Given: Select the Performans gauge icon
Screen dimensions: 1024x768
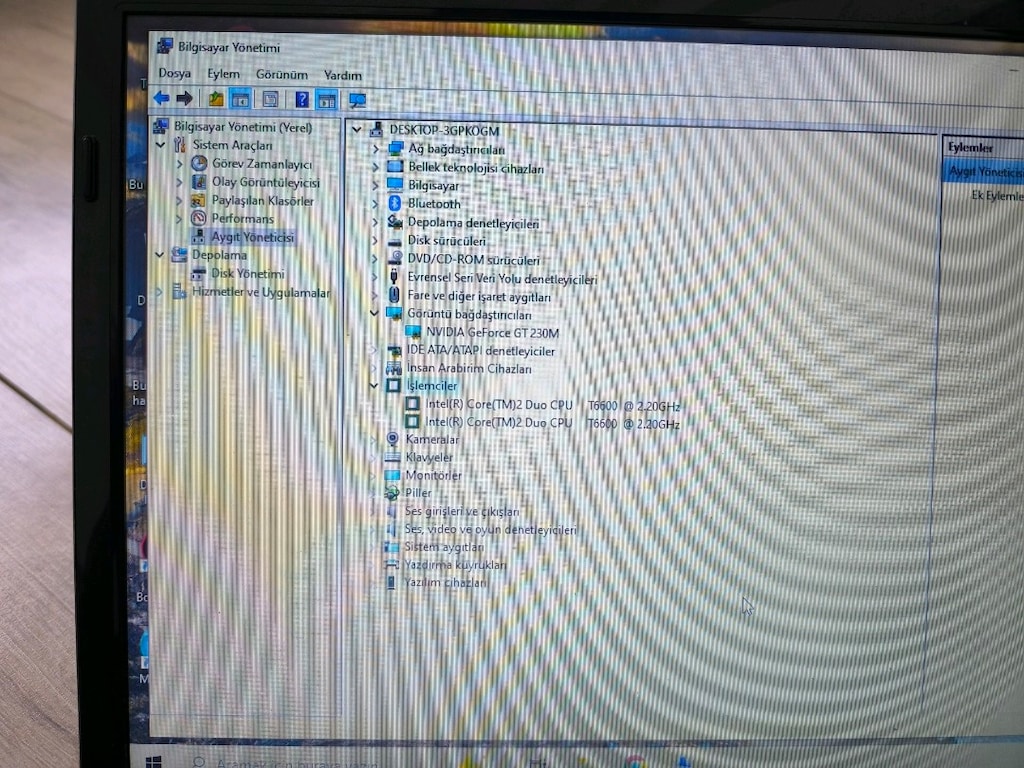Looking at the screenshot, I should click(199, 218).
